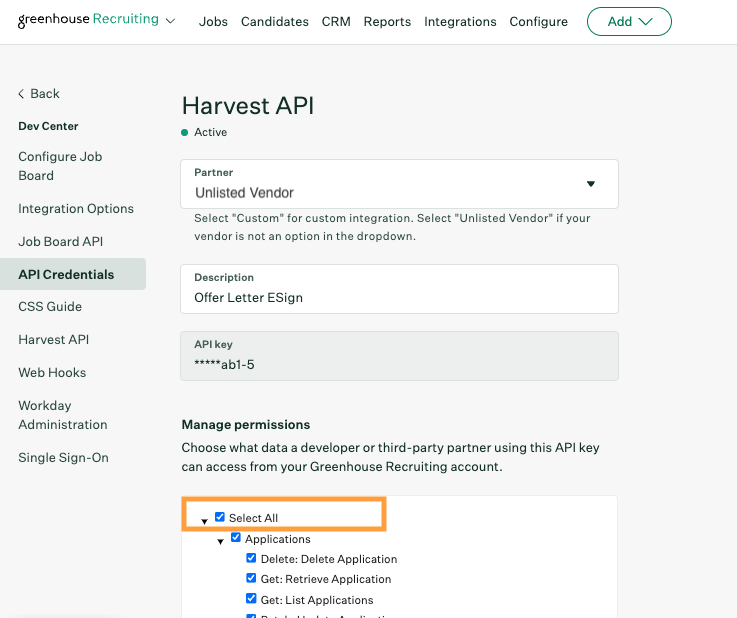Open the Jobs menu
Viewport: 737px width, 618px height.
point(213,22)
